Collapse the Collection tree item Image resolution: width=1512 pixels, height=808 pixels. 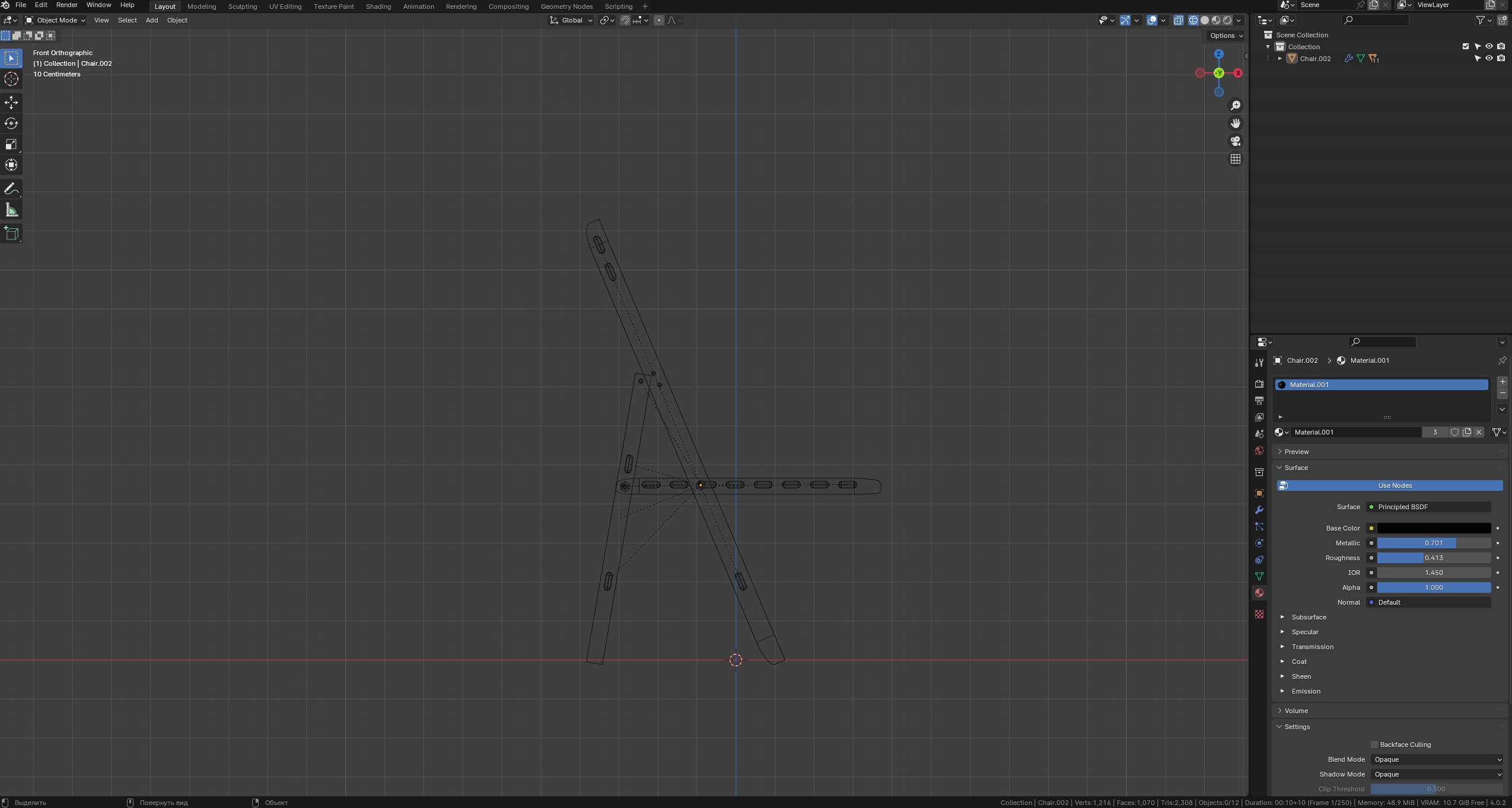click(1268, 47)
